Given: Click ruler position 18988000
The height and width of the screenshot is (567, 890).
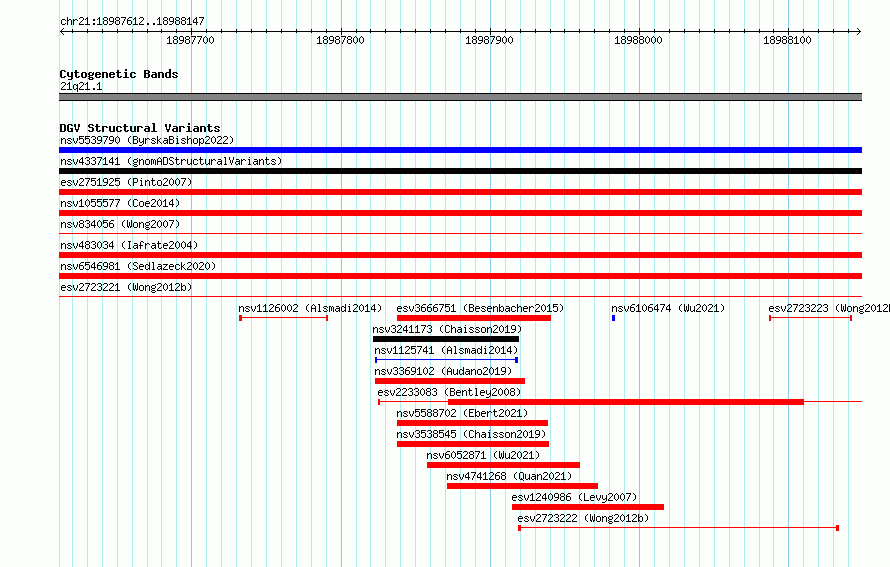Looking at the screenshot, I should pyautogui.click(x=639, y=40).
